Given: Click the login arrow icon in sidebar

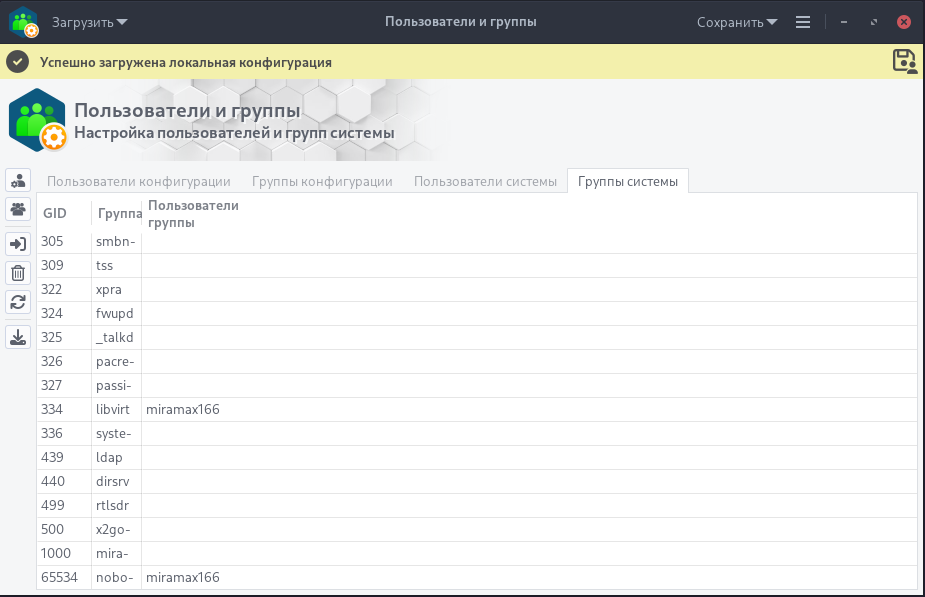Looking at the screenshot, I should [18, 244].
